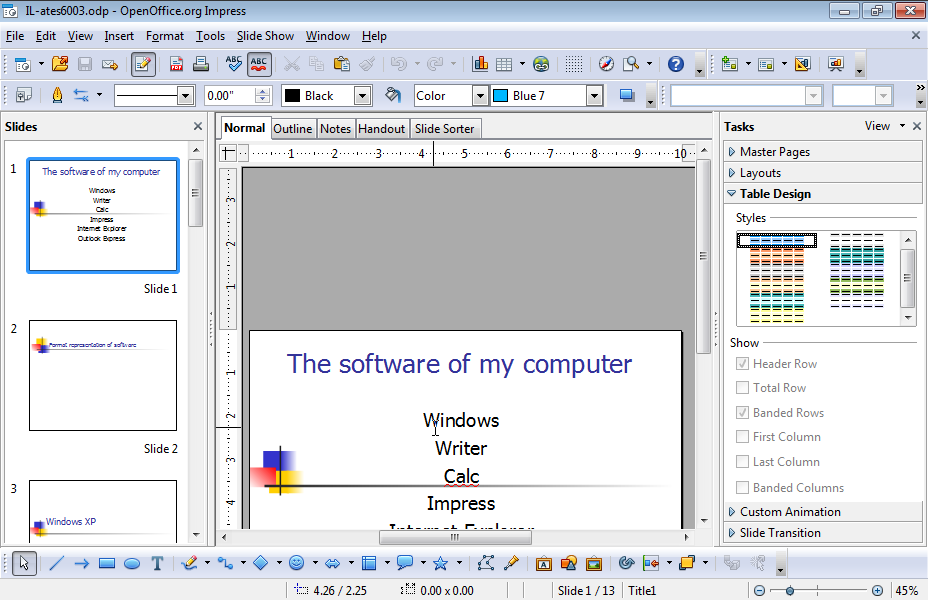Switch to Outline tab
The width and height of the screenshot is (928, 600).
click(292, 128)
